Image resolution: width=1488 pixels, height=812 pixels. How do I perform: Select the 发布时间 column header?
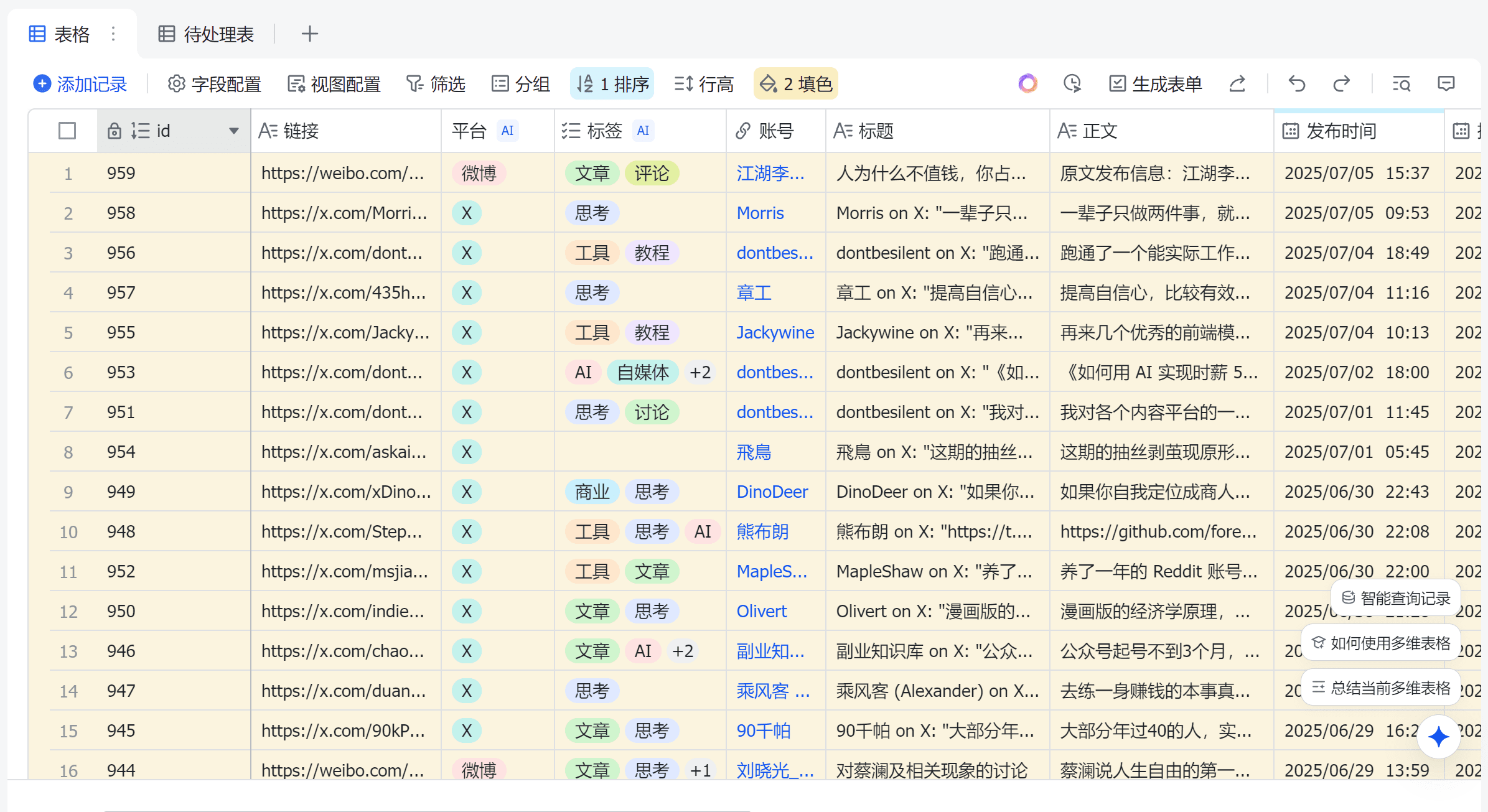pos(1341,131)
